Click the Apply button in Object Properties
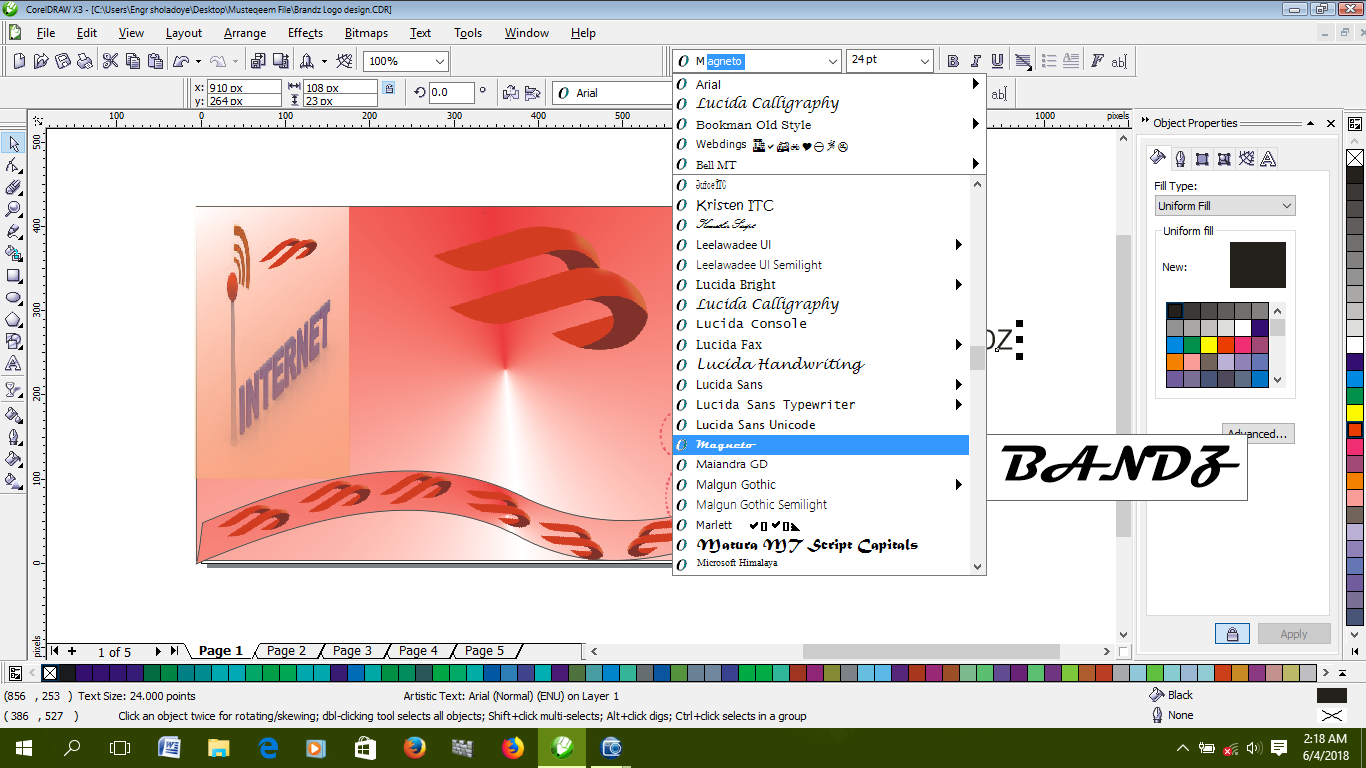Image resolution: width=1366 pixels, height=768 pixels. click(1294, 633)
